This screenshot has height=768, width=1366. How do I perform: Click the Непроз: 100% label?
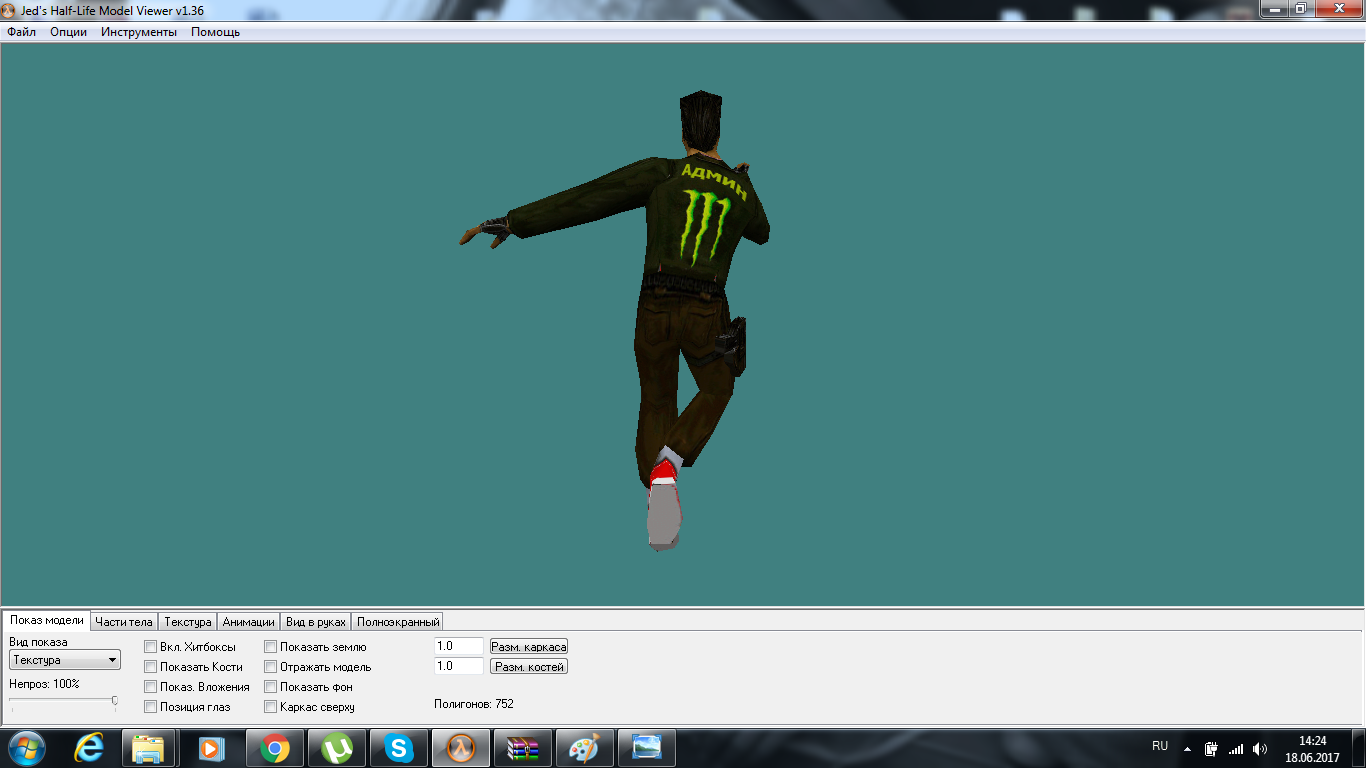pyautogui.click(x=44, y=684)
